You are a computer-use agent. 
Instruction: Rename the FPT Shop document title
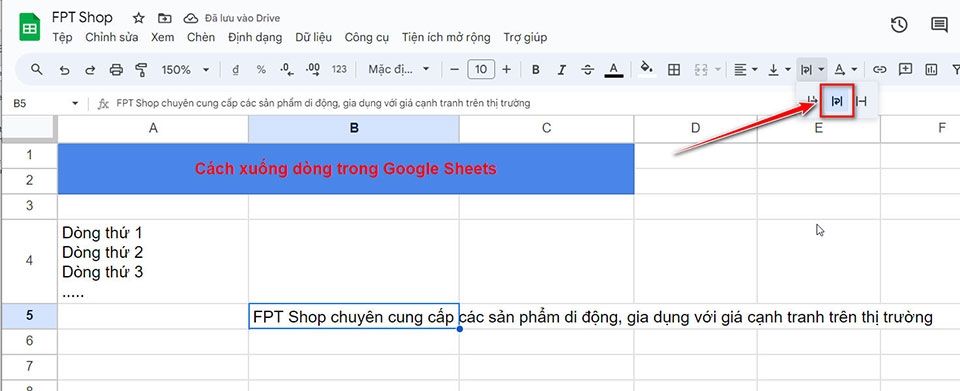[82, 17]
